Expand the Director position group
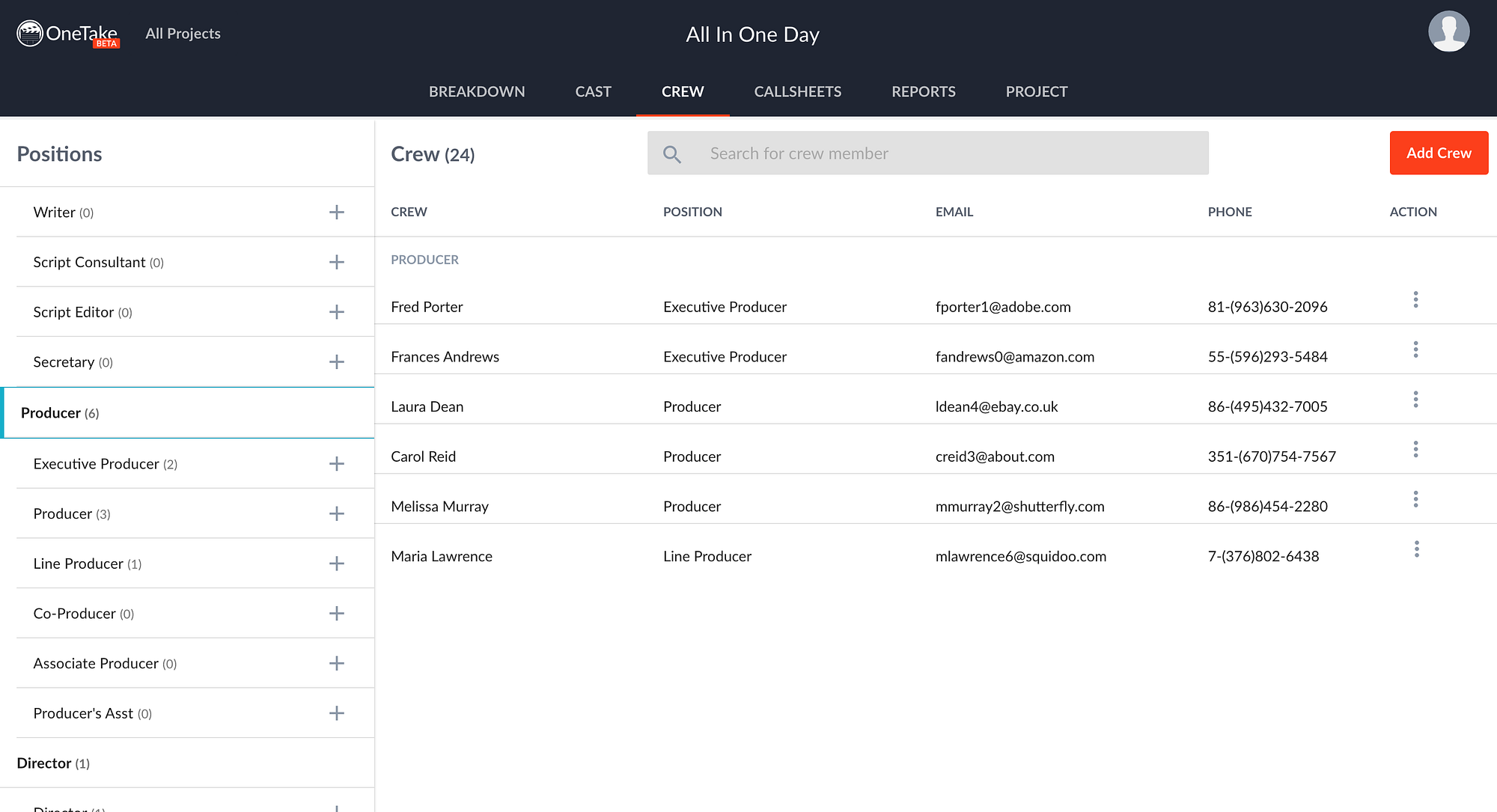1497x812 pixels. pyautogui.click(x=52, y=763)
